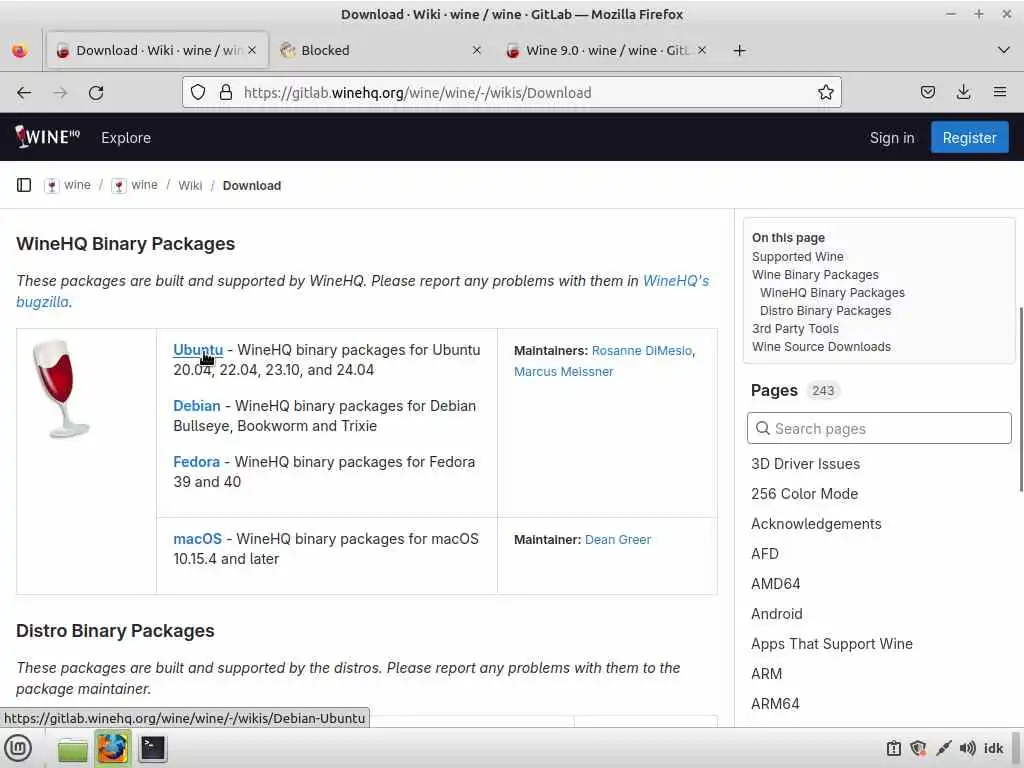Open the 3D Driver Issues page
The width and height of the screenshot is (1024, 768).
[x=805, y=464]
